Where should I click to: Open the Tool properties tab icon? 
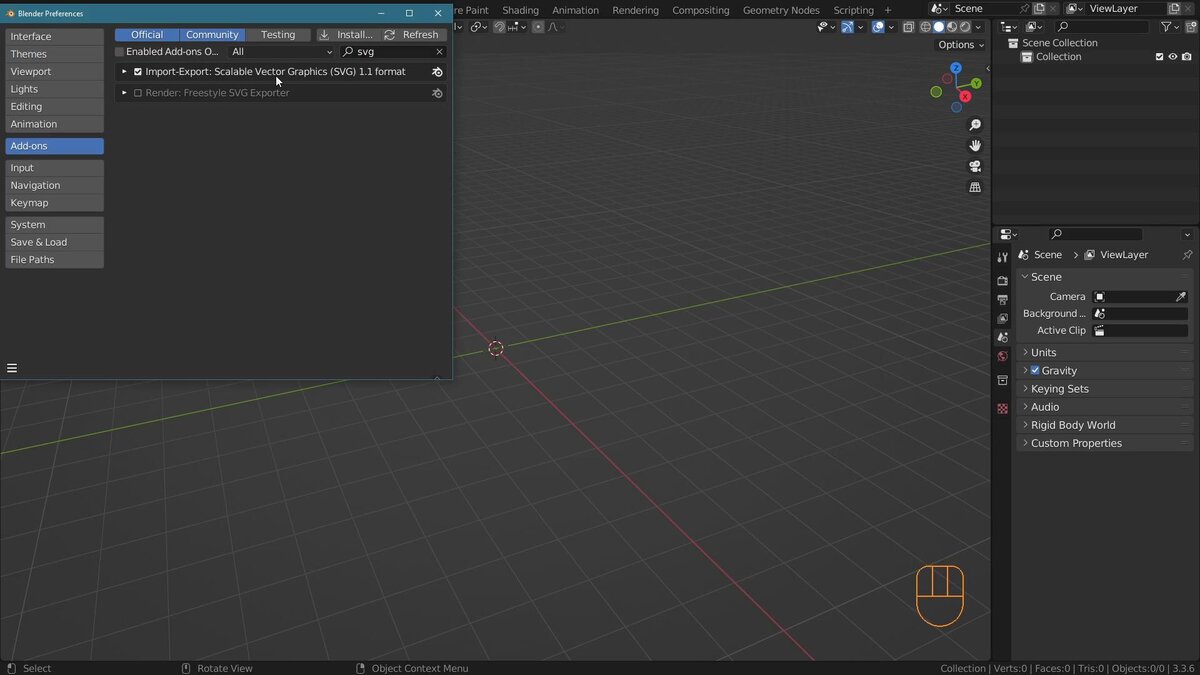click(1003, 257)
